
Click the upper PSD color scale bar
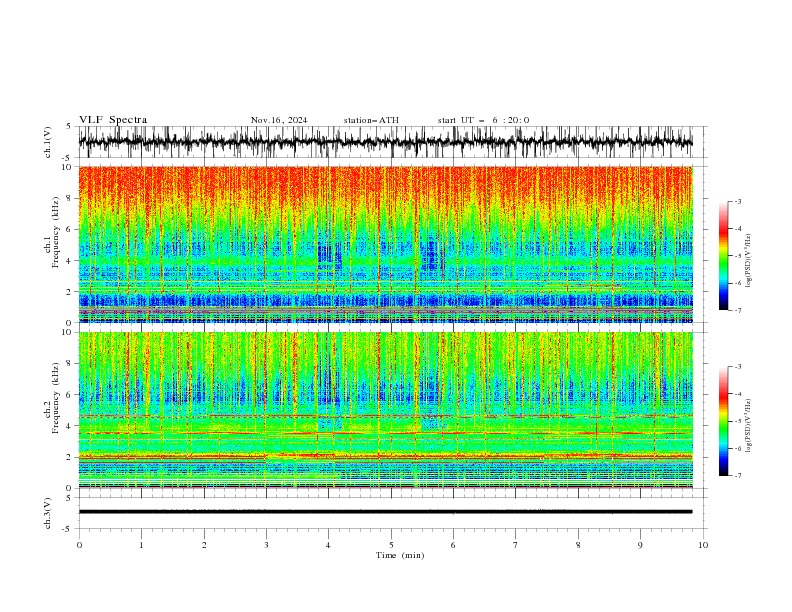(x=724, y=256)
